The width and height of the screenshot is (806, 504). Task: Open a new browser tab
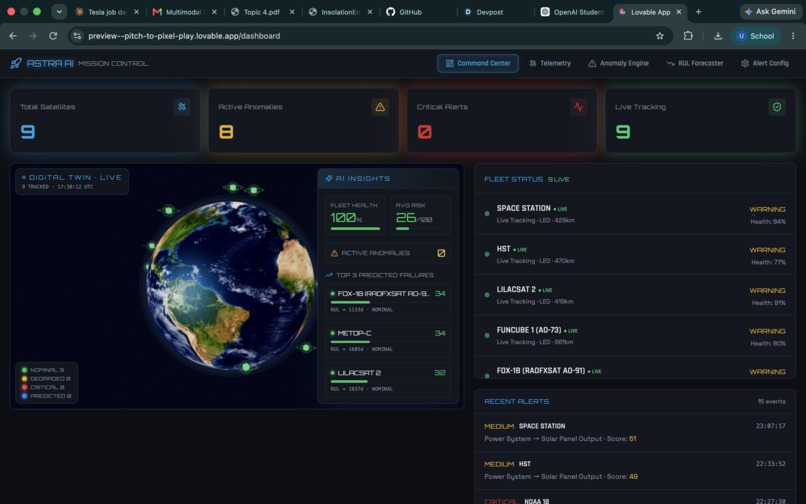click(698, 12)
